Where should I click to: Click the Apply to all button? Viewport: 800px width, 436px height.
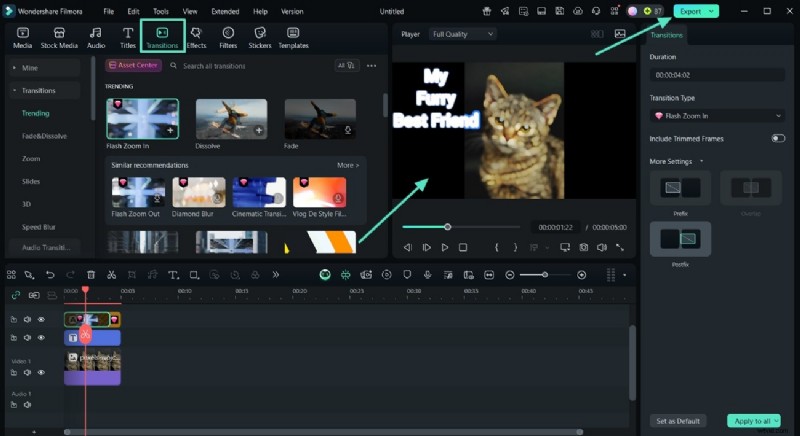(753, 421)
